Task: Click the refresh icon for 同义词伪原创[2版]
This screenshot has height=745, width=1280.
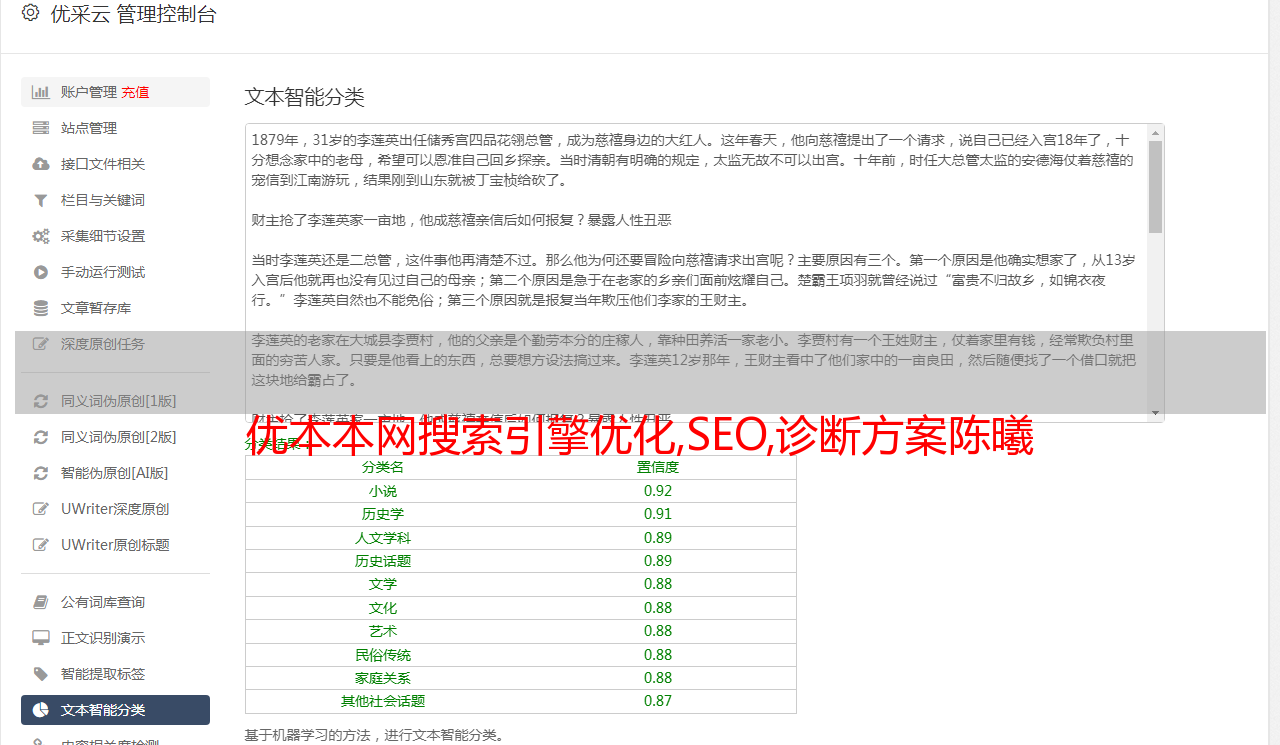Action: [x=41, y=437]
